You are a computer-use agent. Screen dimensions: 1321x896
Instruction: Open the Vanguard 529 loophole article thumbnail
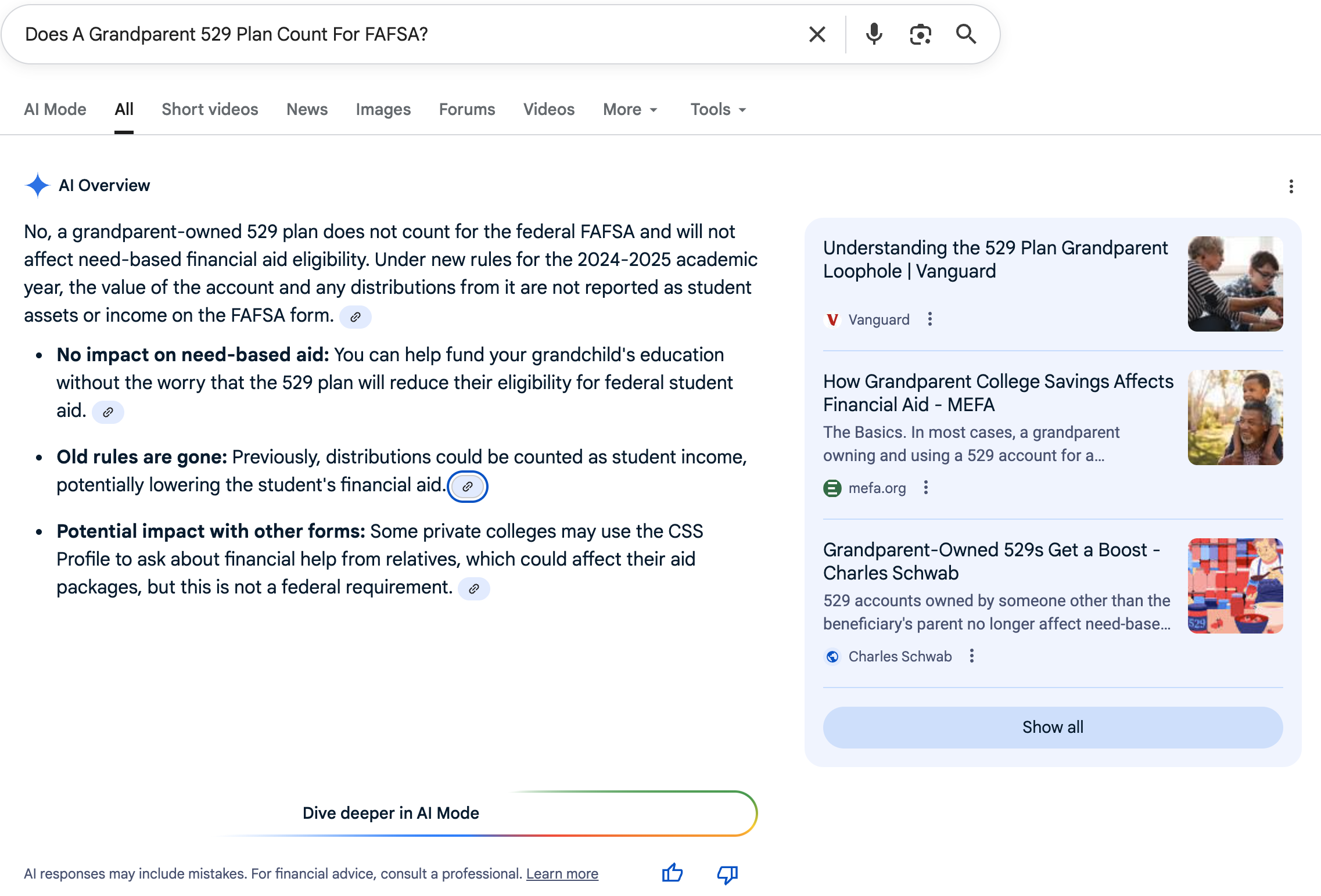pyautogui.click(x=1235, y=284)
